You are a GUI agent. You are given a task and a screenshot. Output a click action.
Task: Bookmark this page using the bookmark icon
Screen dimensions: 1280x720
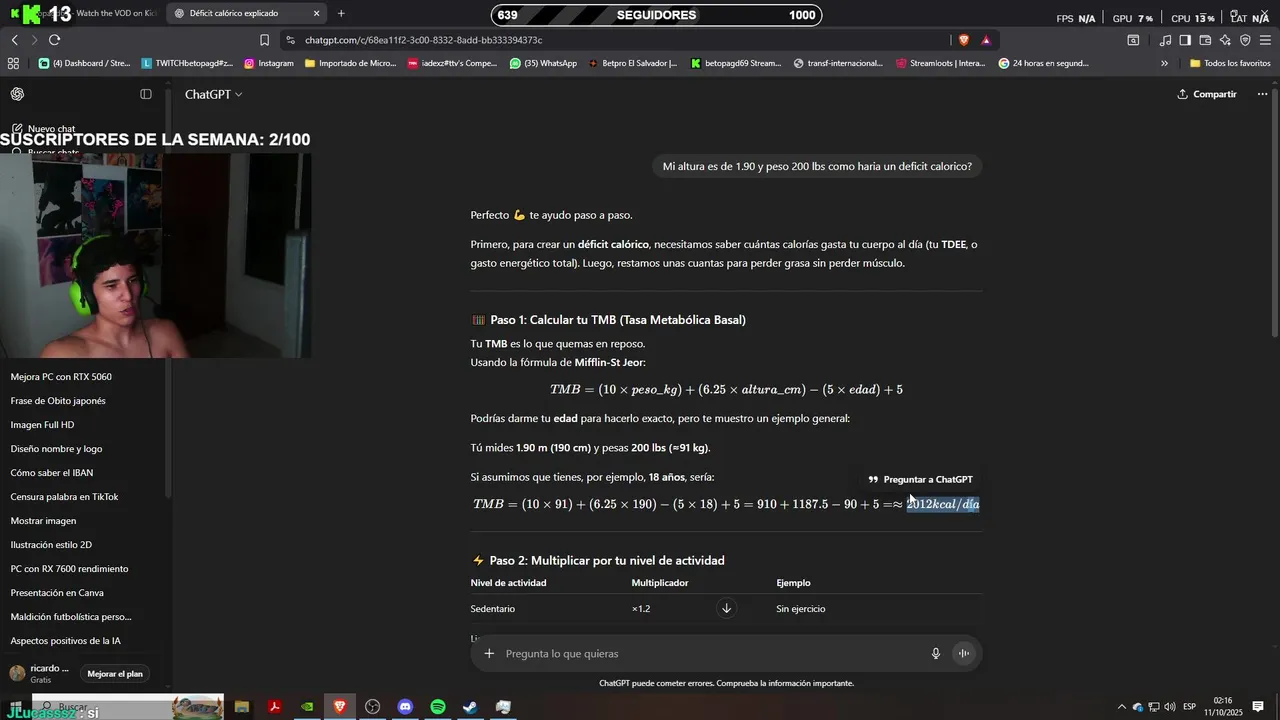(264, 40)
